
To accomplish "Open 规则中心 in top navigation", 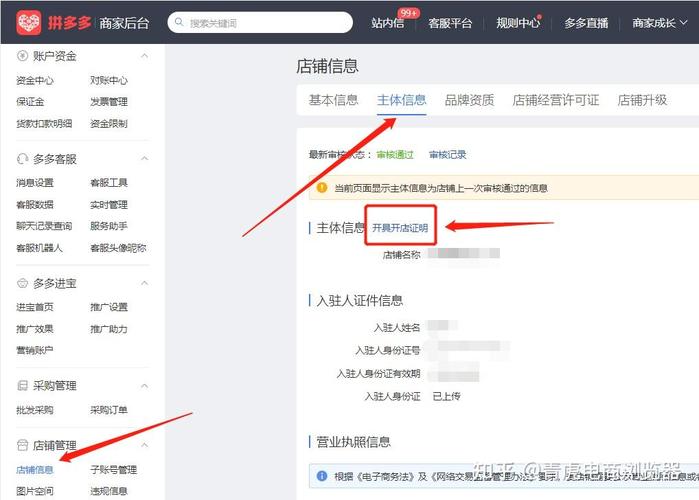I will [518, 23].
